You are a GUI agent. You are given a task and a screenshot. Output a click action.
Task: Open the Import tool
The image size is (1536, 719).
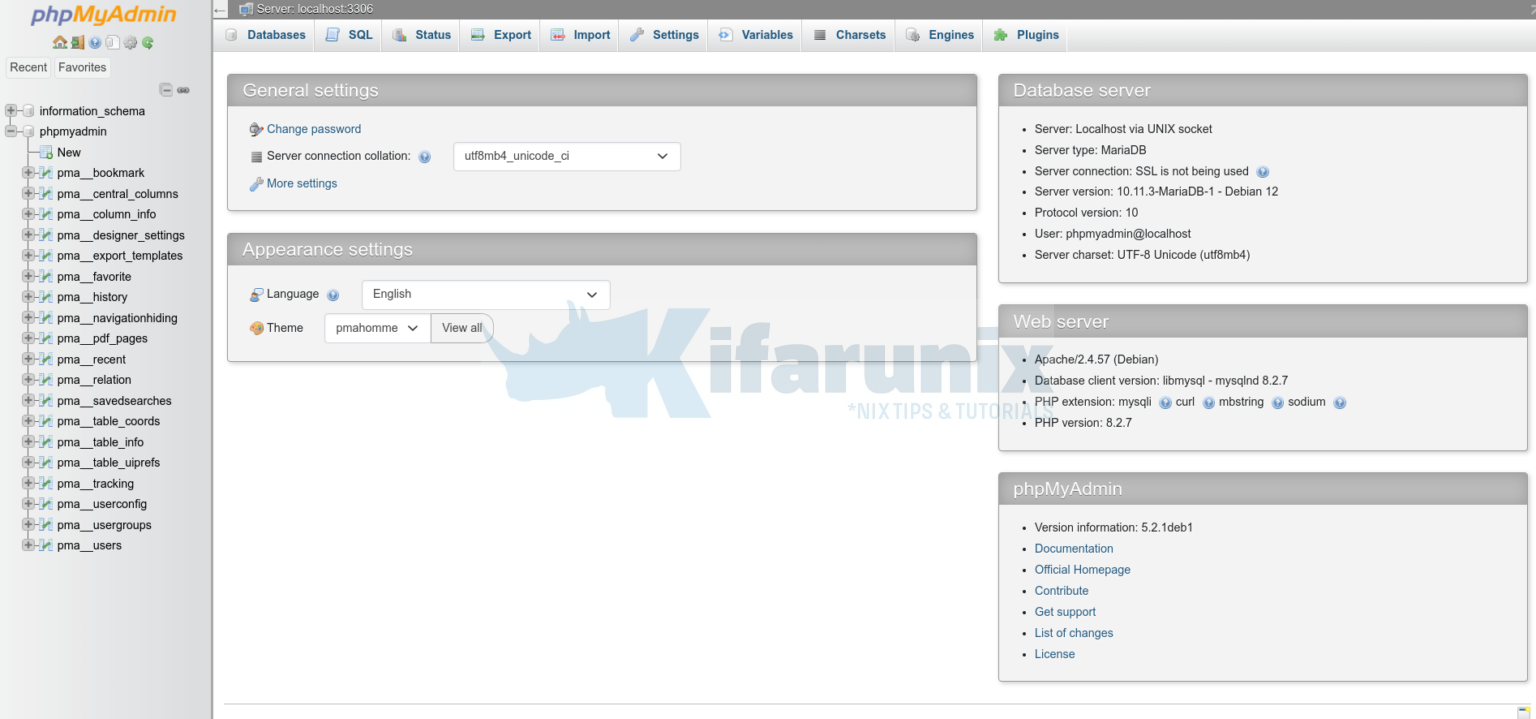pyautogui.click(x=579, y=34)
